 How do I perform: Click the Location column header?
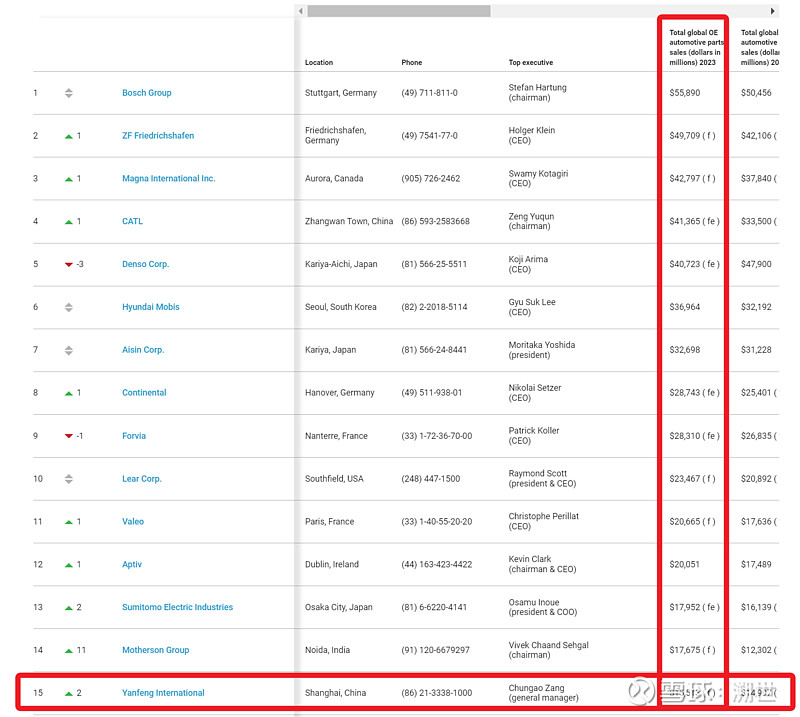[319, 62]
